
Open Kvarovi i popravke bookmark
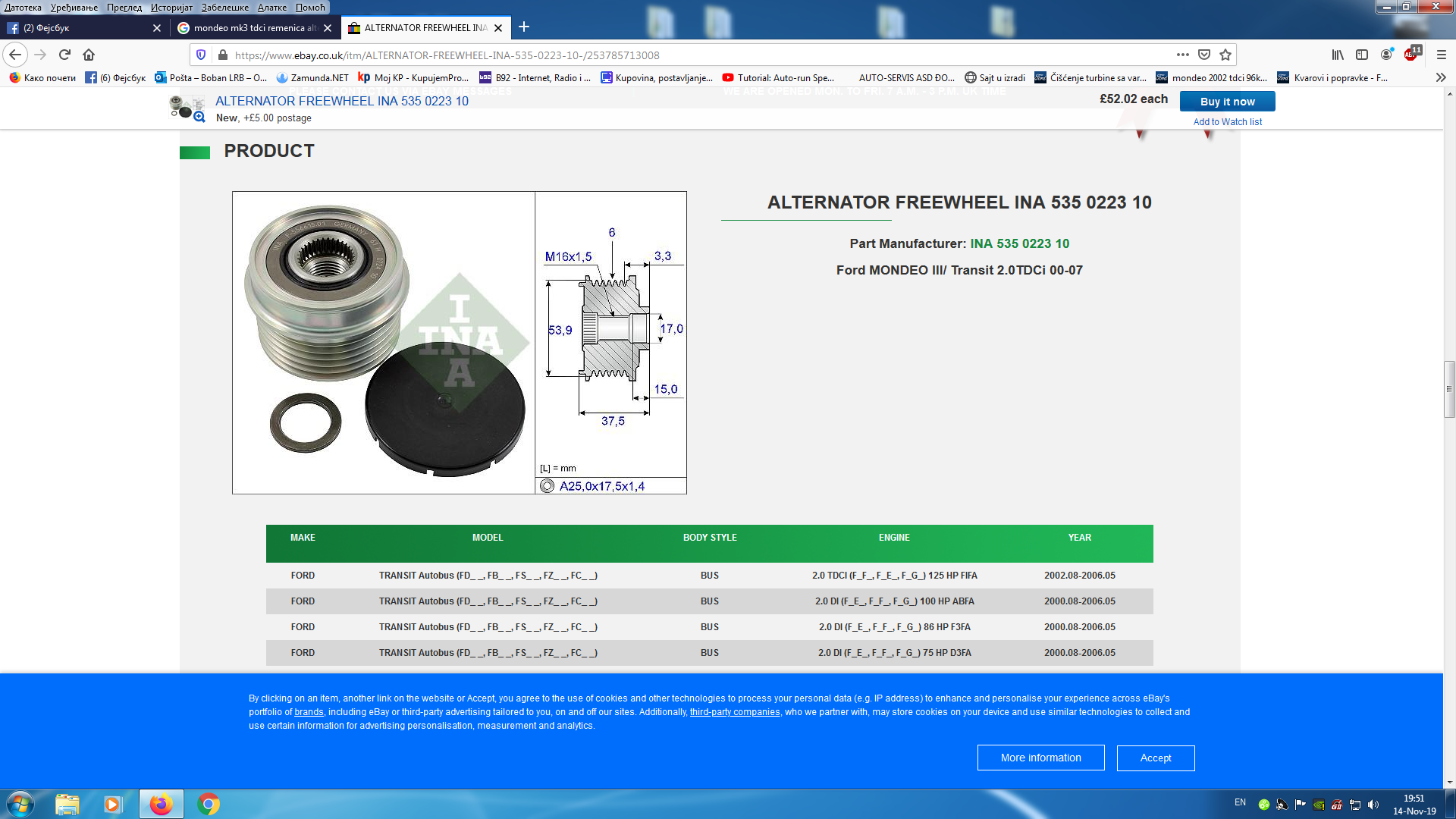pos(1333,77)
